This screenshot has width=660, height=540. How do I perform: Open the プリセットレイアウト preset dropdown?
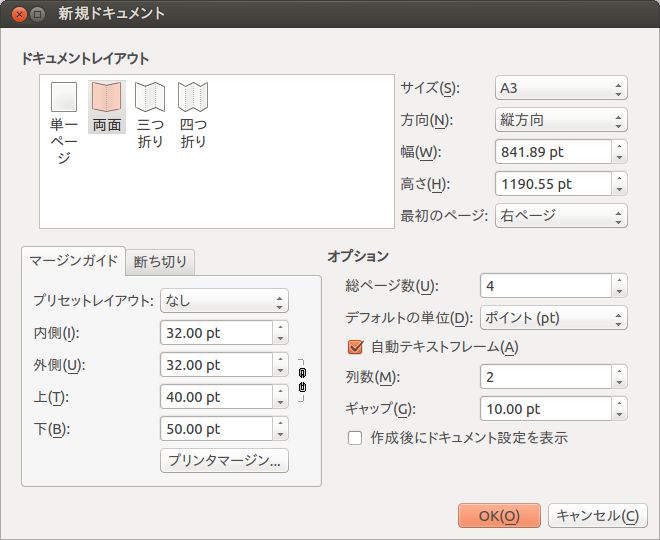(x=224, y=301)
